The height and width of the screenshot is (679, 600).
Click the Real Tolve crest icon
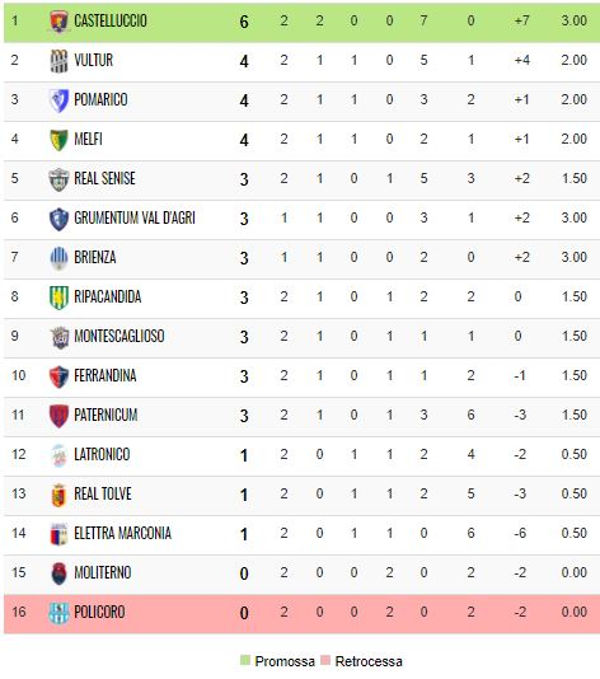tap(59, 494)
